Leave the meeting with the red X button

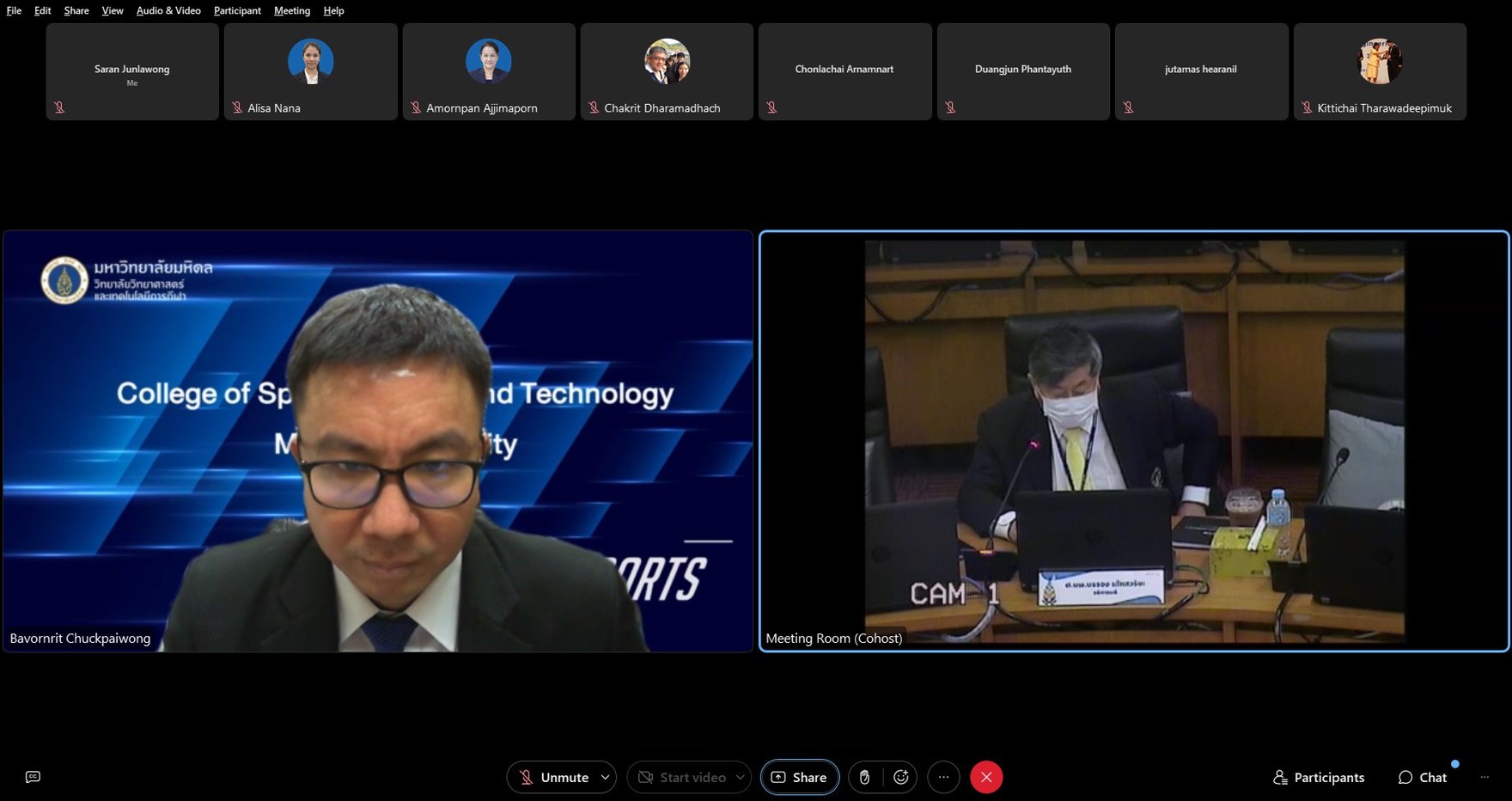click(985, 777)
